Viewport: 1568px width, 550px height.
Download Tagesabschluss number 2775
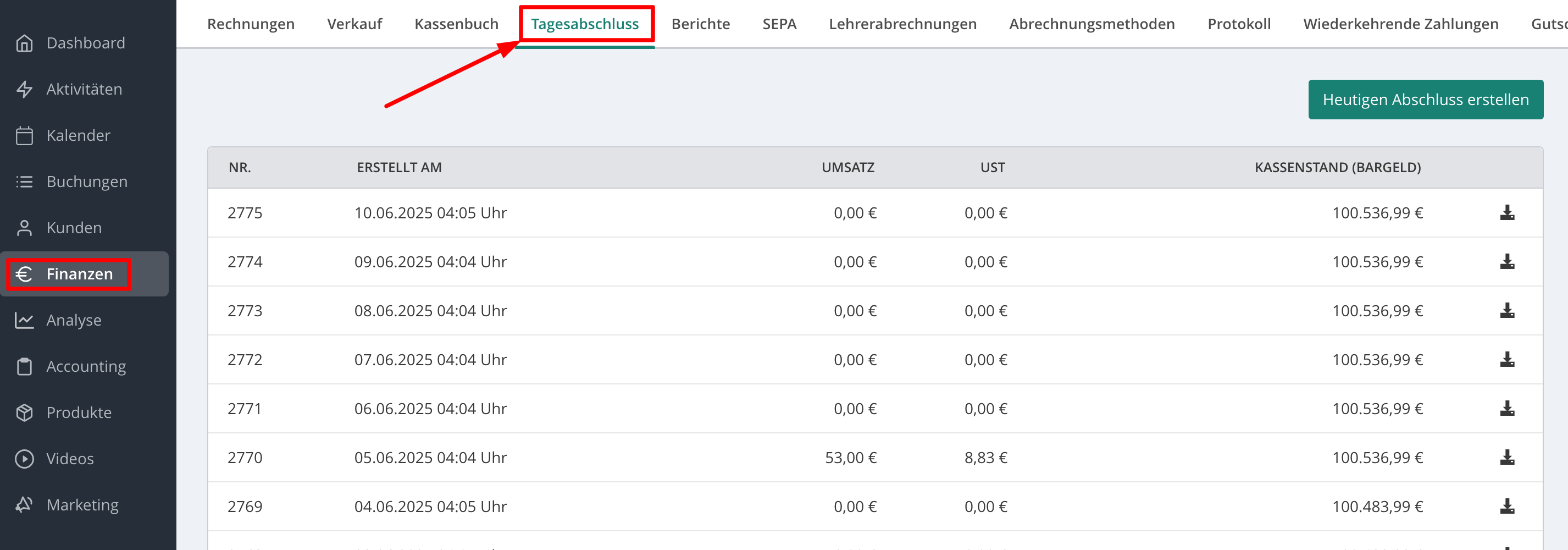(x=1507, y=212)
